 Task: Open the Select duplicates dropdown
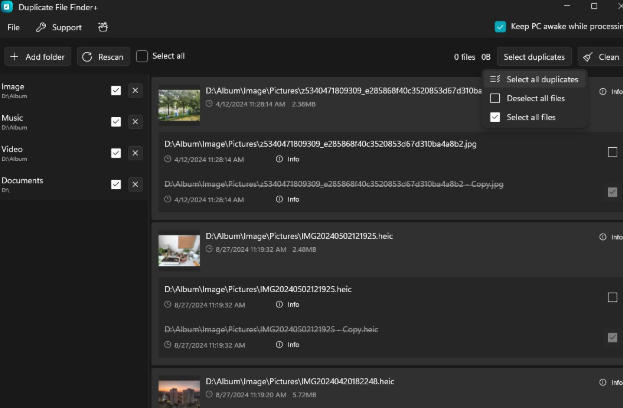534,57
